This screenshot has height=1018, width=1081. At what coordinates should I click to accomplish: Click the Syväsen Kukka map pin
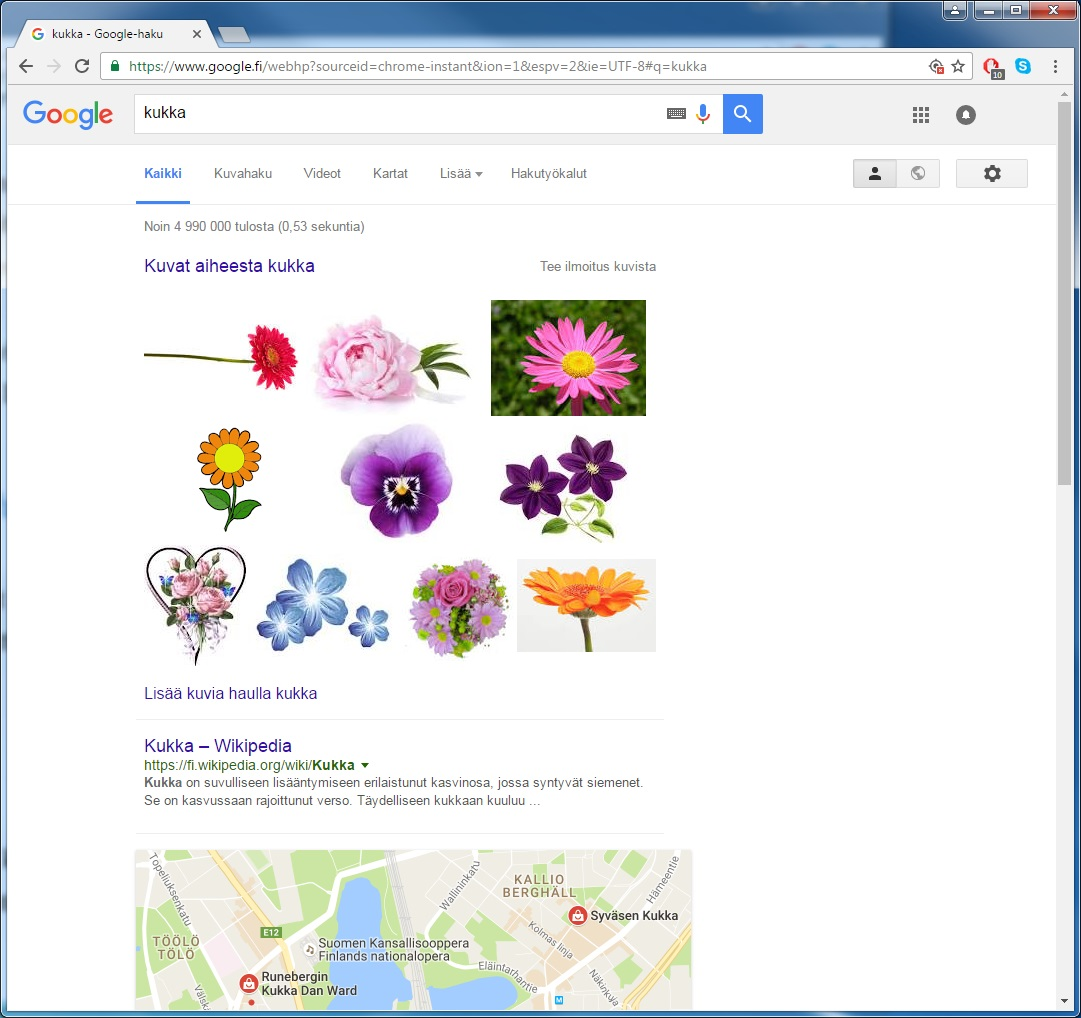(x=578, y=915)
